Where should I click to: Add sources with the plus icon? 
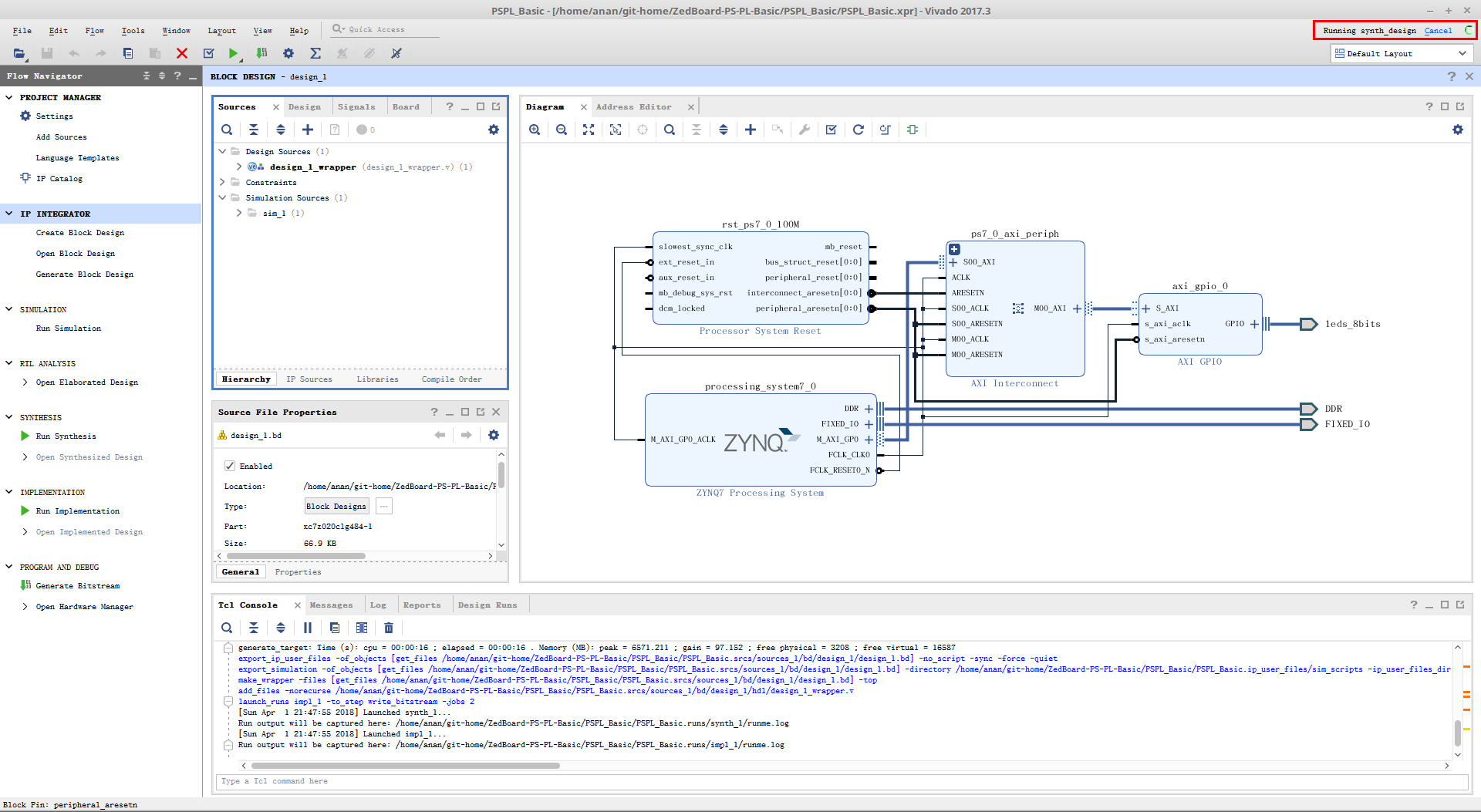pos(308,130)
